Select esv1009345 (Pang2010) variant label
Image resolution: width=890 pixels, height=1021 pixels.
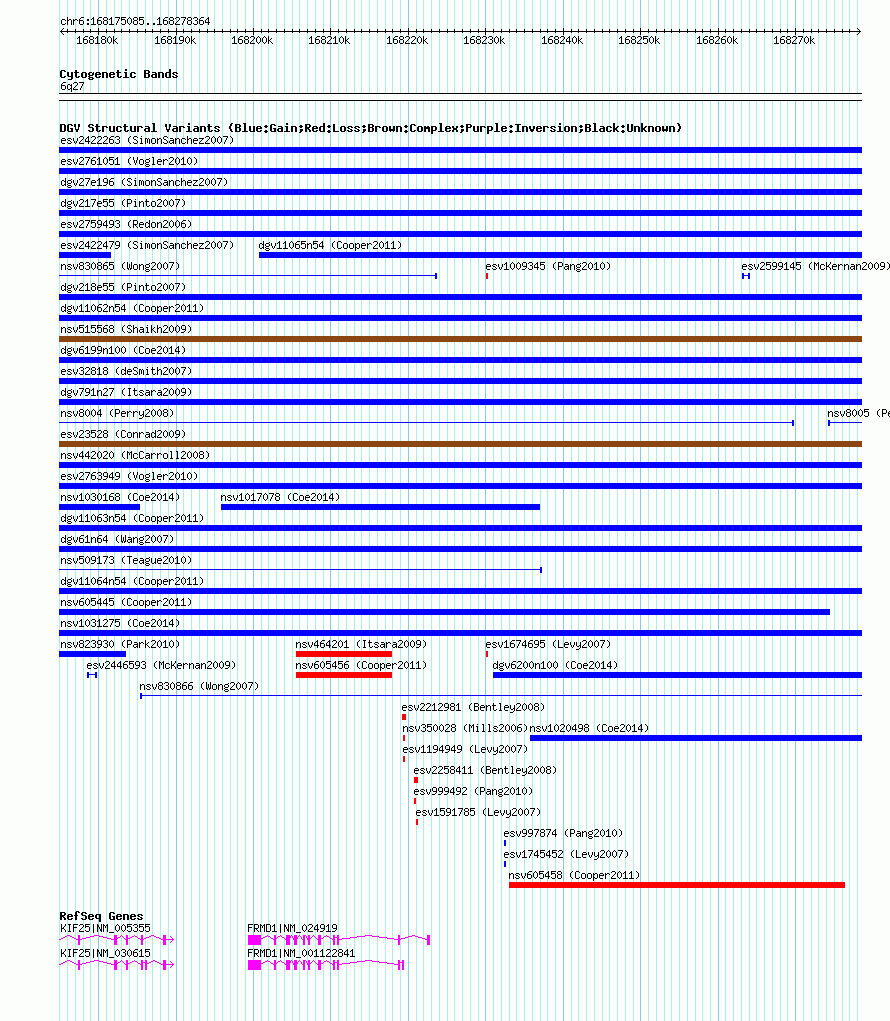[548, 266]
